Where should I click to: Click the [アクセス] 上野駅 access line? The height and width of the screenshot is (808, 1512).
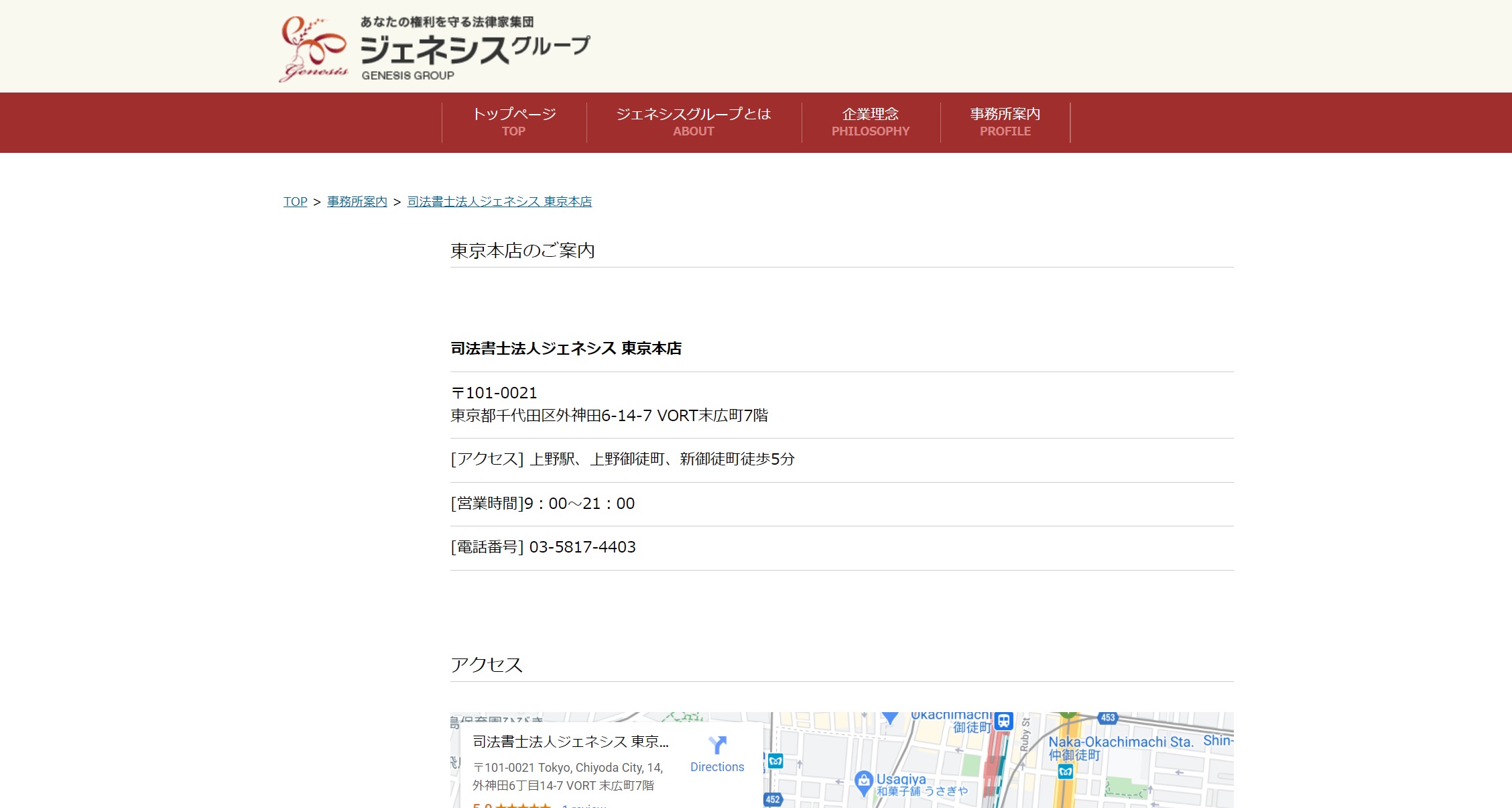pyautogui.click(x=623, y=459)
